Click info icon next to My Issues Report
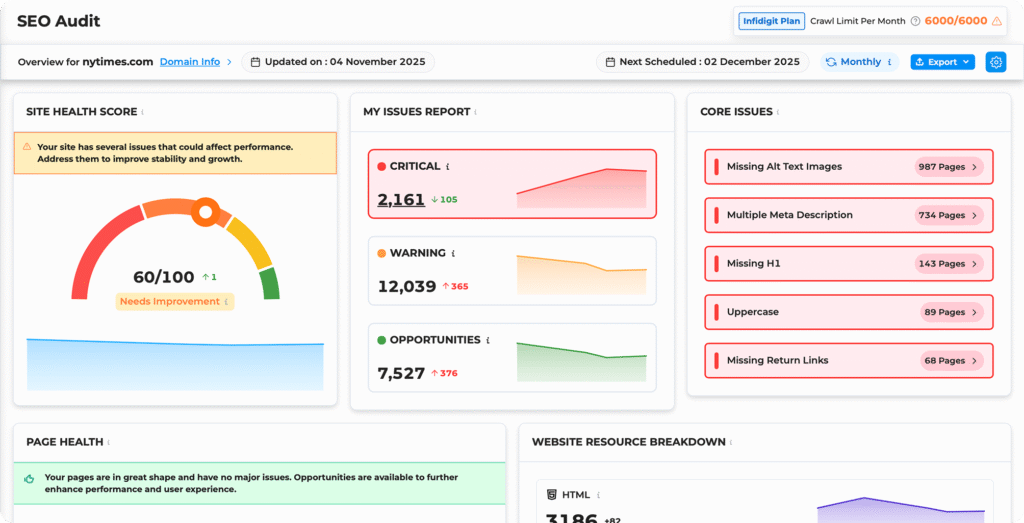 click(x=475, y=112)
